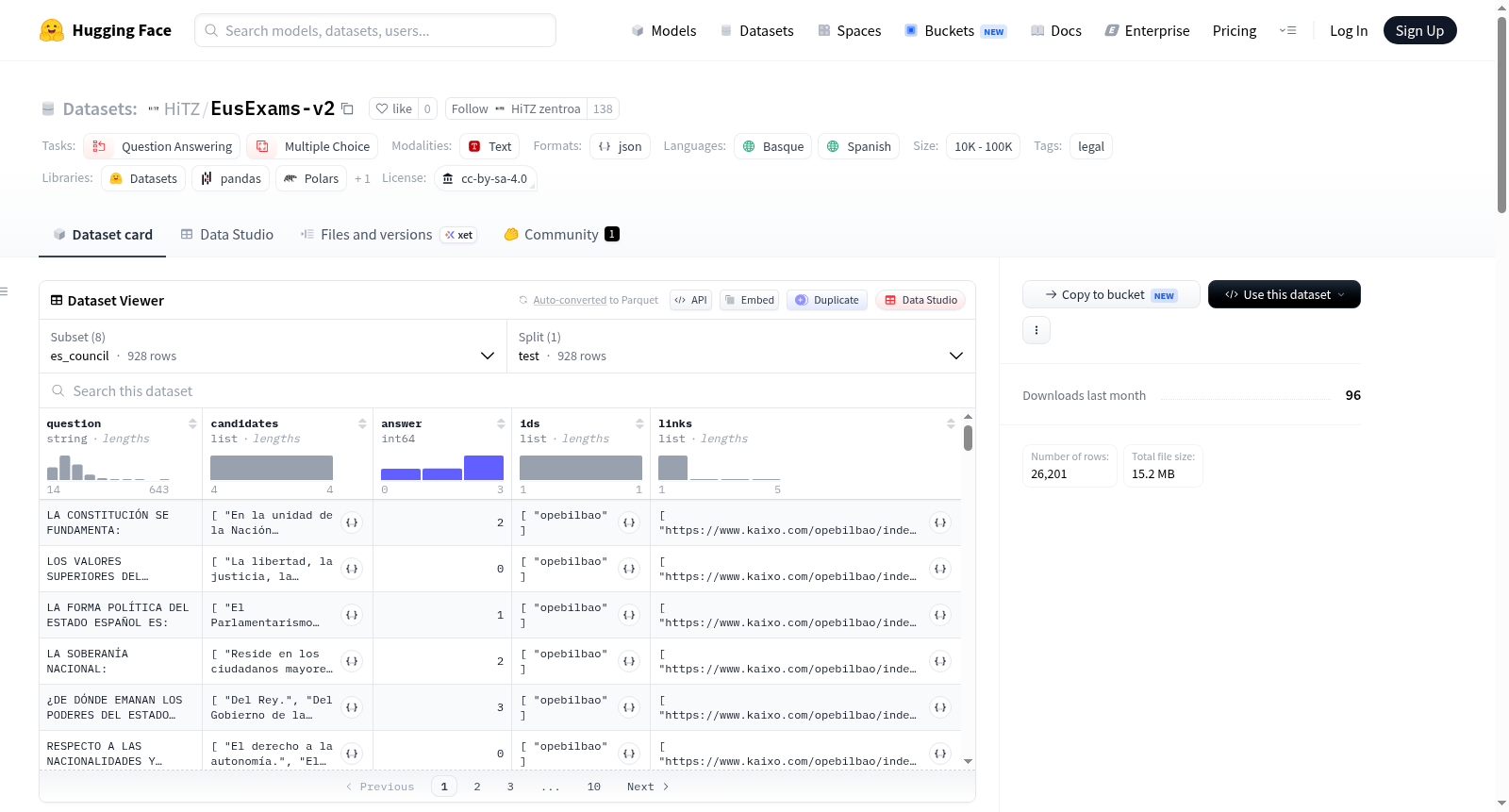Open the navigation more-options menu icon
1509x812 pixels.
1287,30
